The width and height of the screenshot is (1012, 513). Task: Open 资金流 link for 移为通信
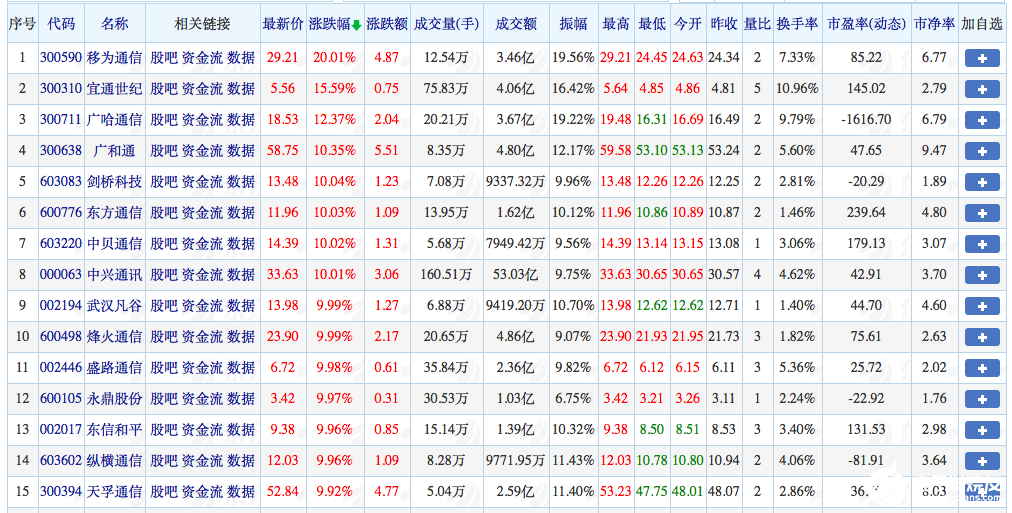202,58
